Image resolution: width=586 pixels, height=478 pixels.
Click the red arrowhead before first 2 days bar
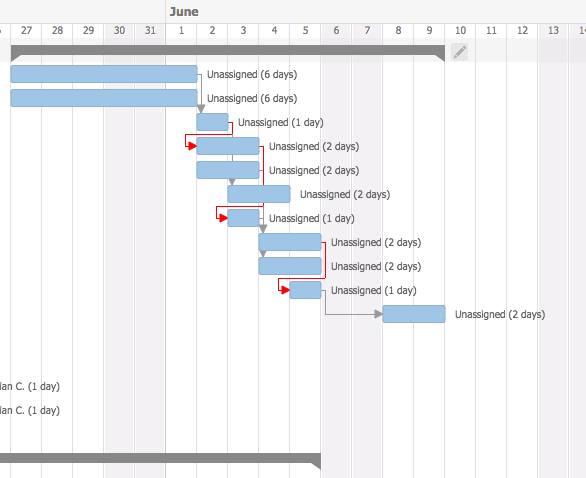click(192, 146)
